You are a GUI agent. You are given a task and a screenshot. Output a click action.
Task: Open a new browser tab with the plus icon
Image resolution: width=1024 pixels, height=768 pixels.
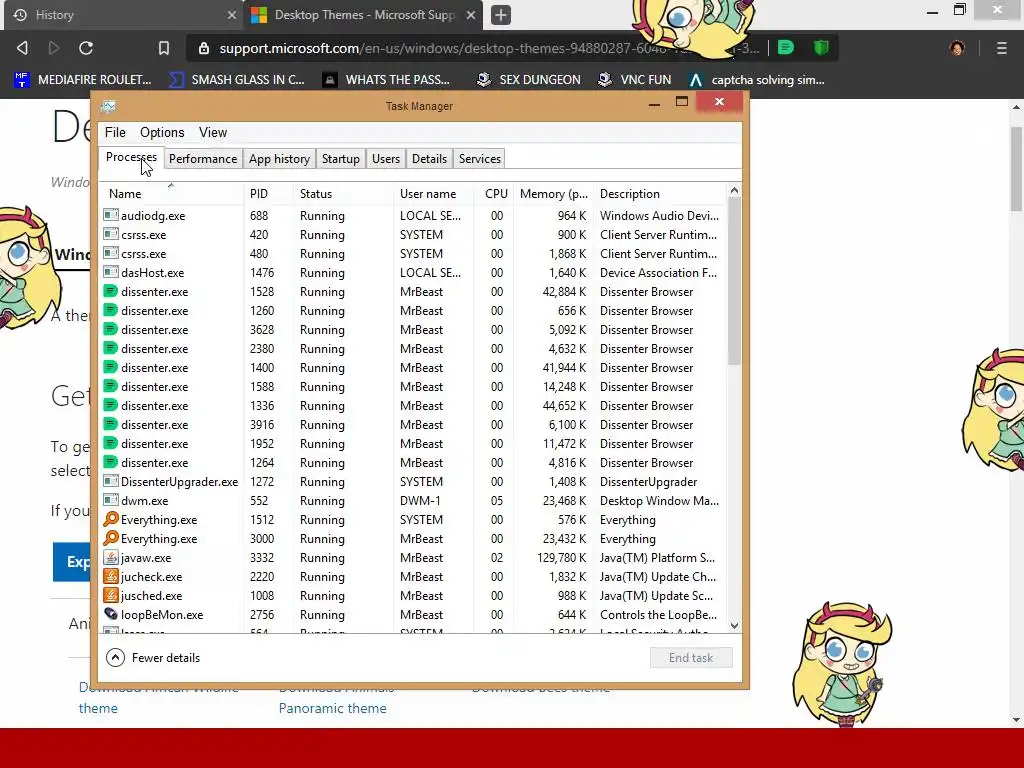[501, 14]
